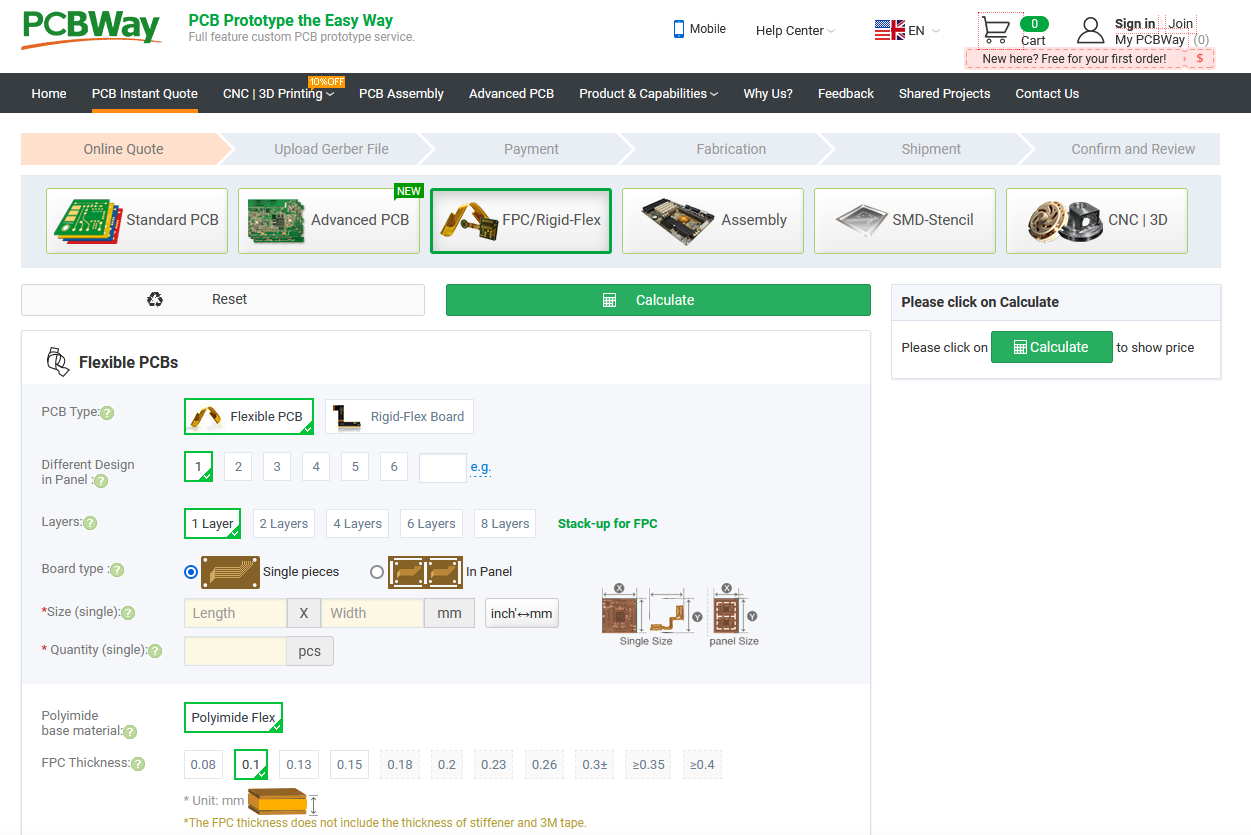
Task: Select the CNC | 3D product card
Action: coord(1097,221)
